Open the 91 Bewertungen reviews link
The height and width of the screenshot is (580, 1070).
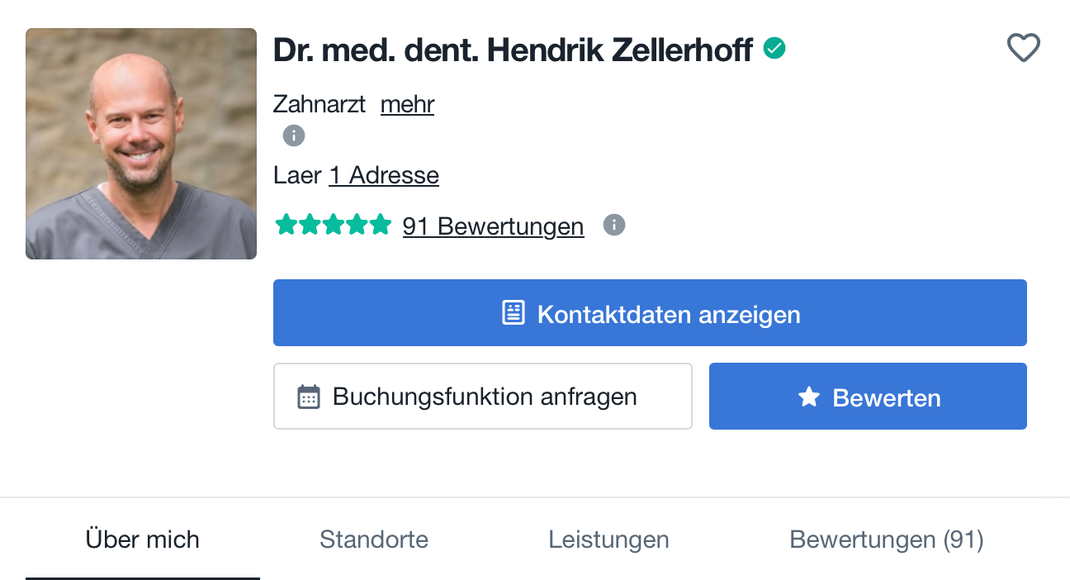click(493, 226)
